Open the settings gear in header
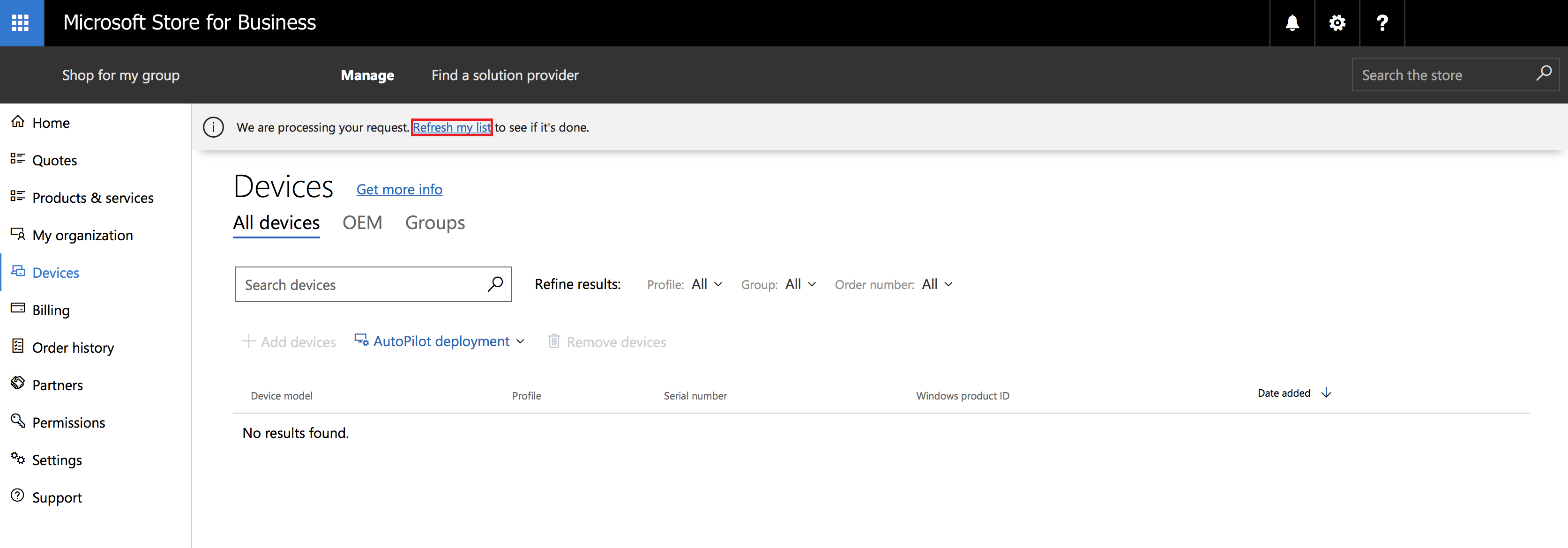Image resolution: width=1568 pixels, height=548 pixels. coord(1337,23)
